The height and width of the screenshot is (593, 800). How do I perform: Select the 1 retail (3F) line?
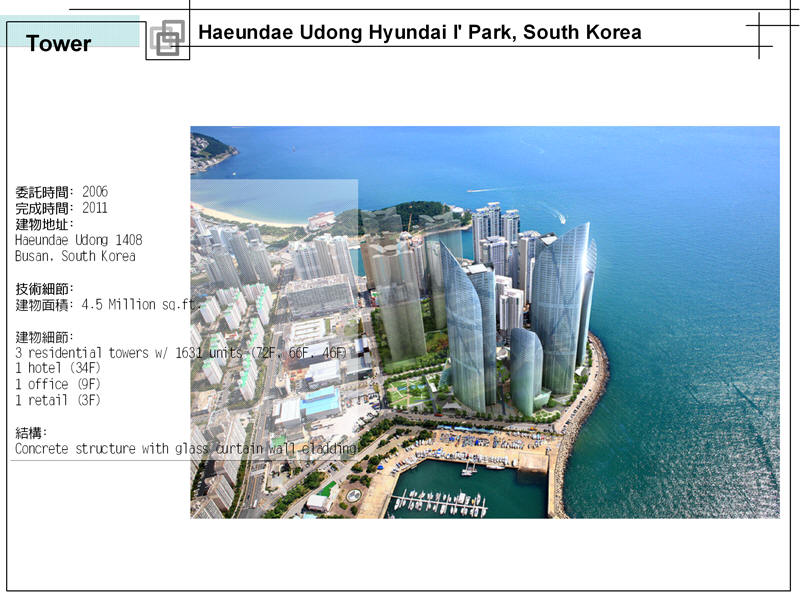(x=58, y=400)
